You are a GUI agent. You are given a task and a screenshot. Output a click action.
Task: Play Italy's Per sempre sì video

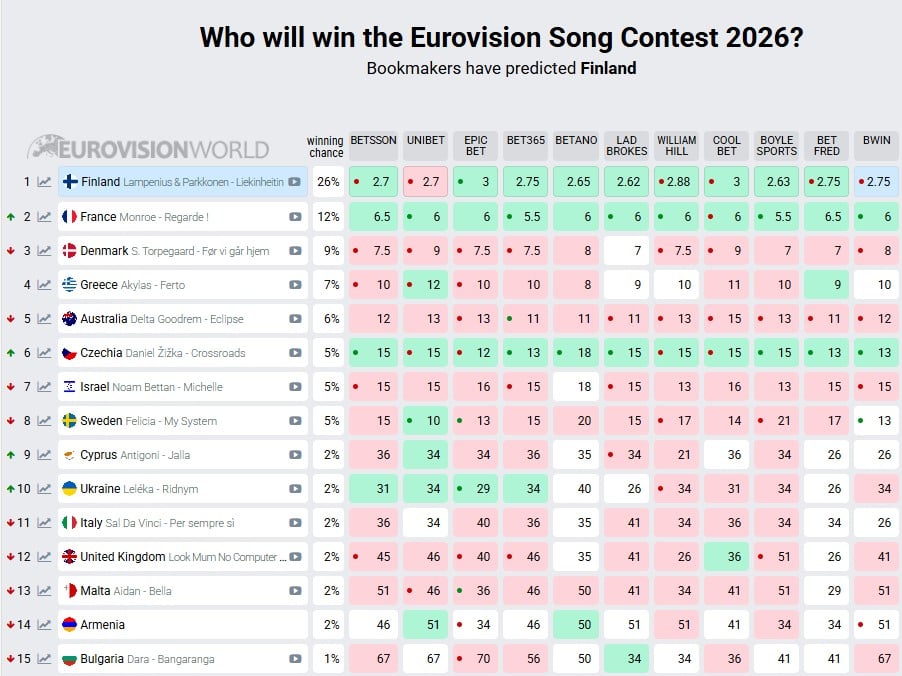tap(295, 523)
